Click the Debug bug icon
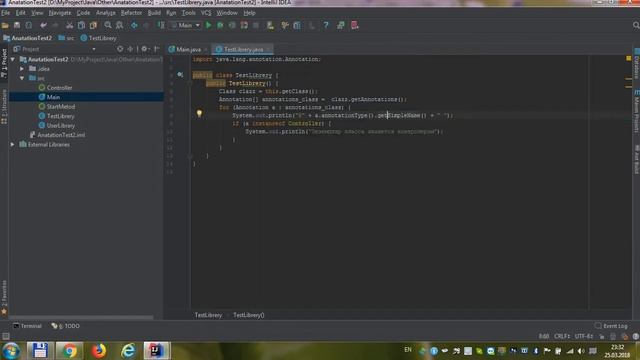640x360 pixels. [220, 25]
